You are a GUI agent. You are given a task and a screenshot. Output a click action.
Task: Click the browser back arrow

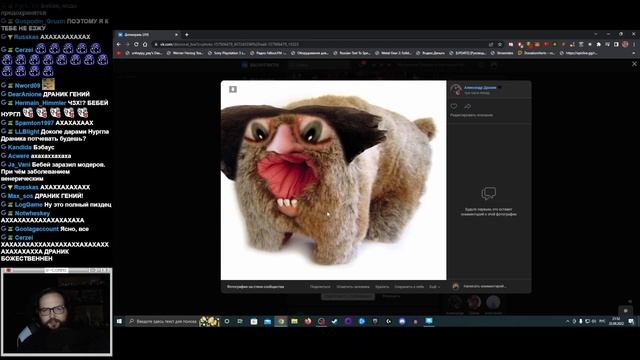(119, 44)
